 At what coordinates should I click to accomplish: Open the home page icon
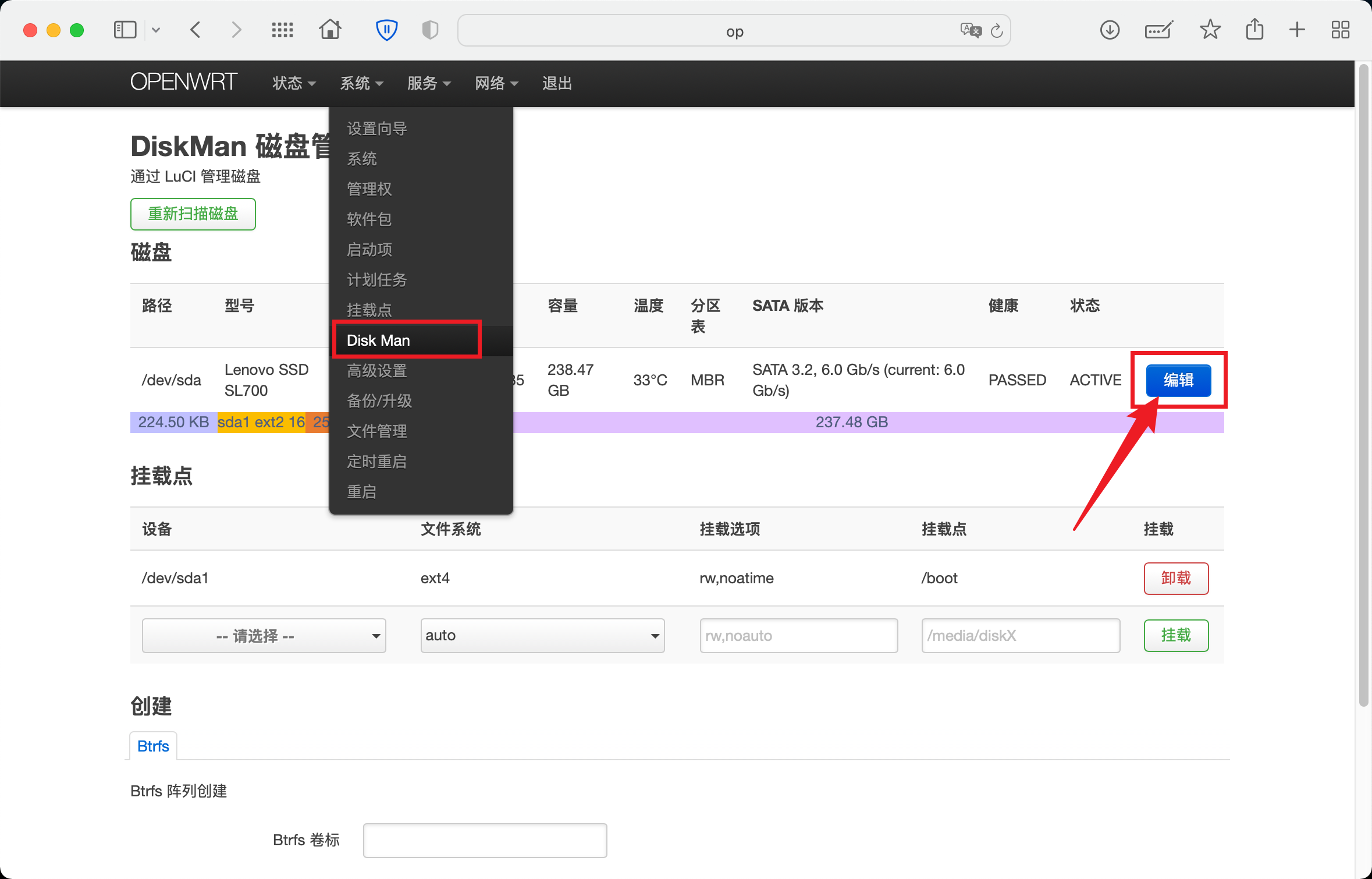click(330, 29)
